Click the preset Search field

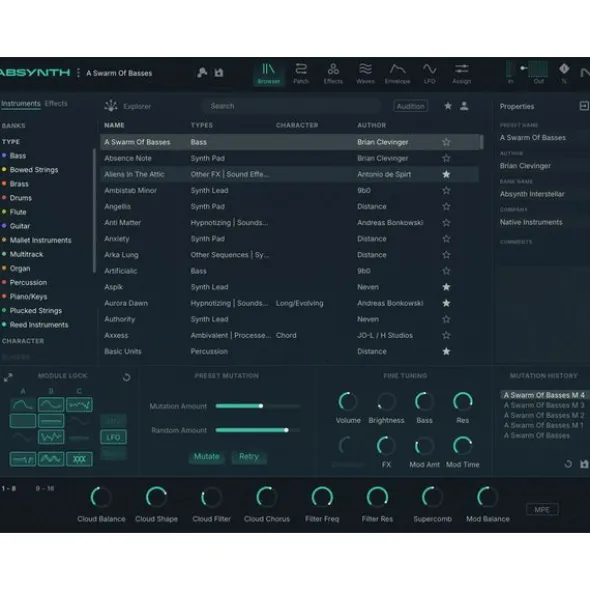click(x=291, y=106)
